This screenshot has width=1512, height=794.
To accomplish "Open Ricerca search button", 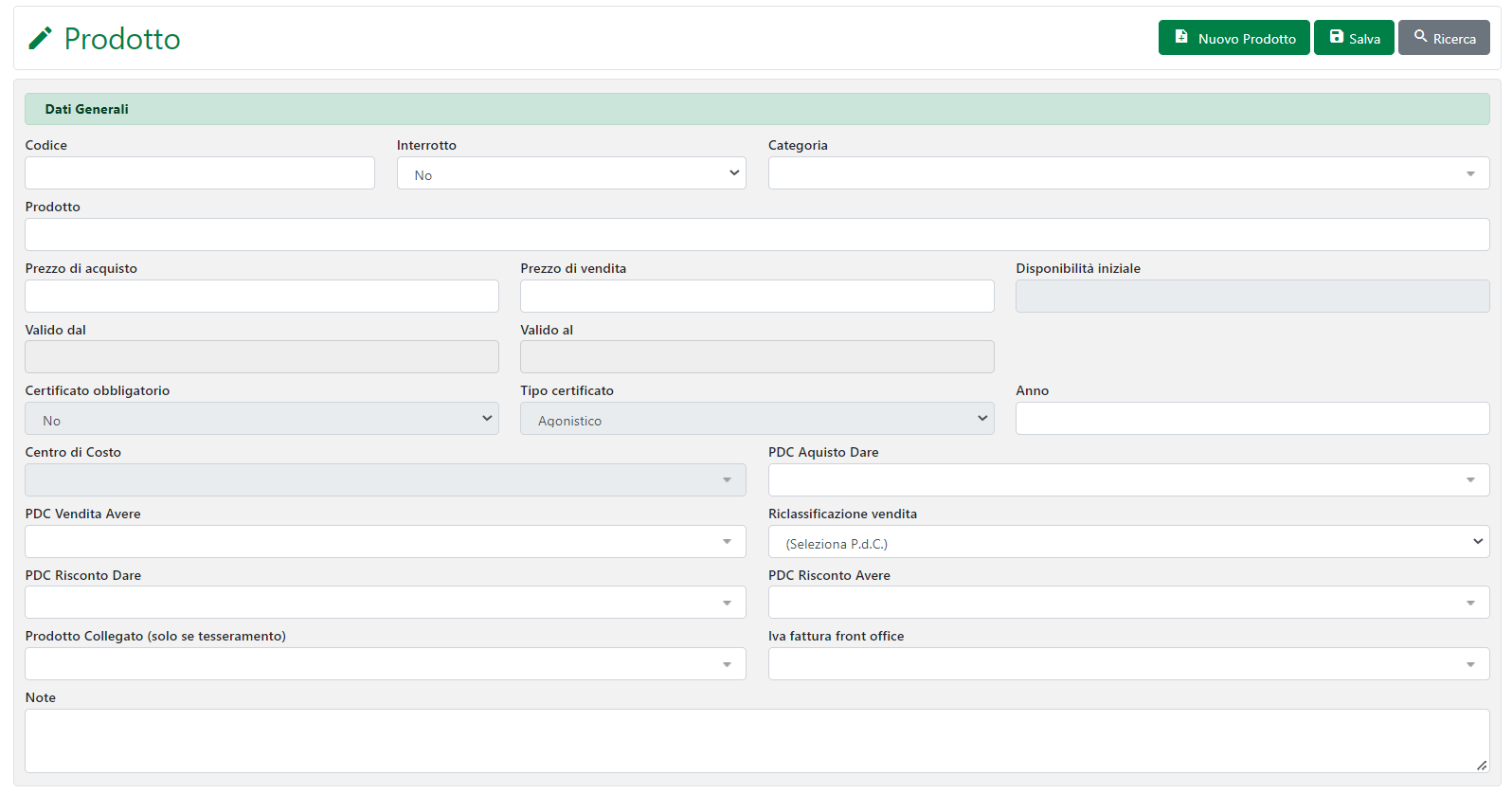I will (1444, 38).
